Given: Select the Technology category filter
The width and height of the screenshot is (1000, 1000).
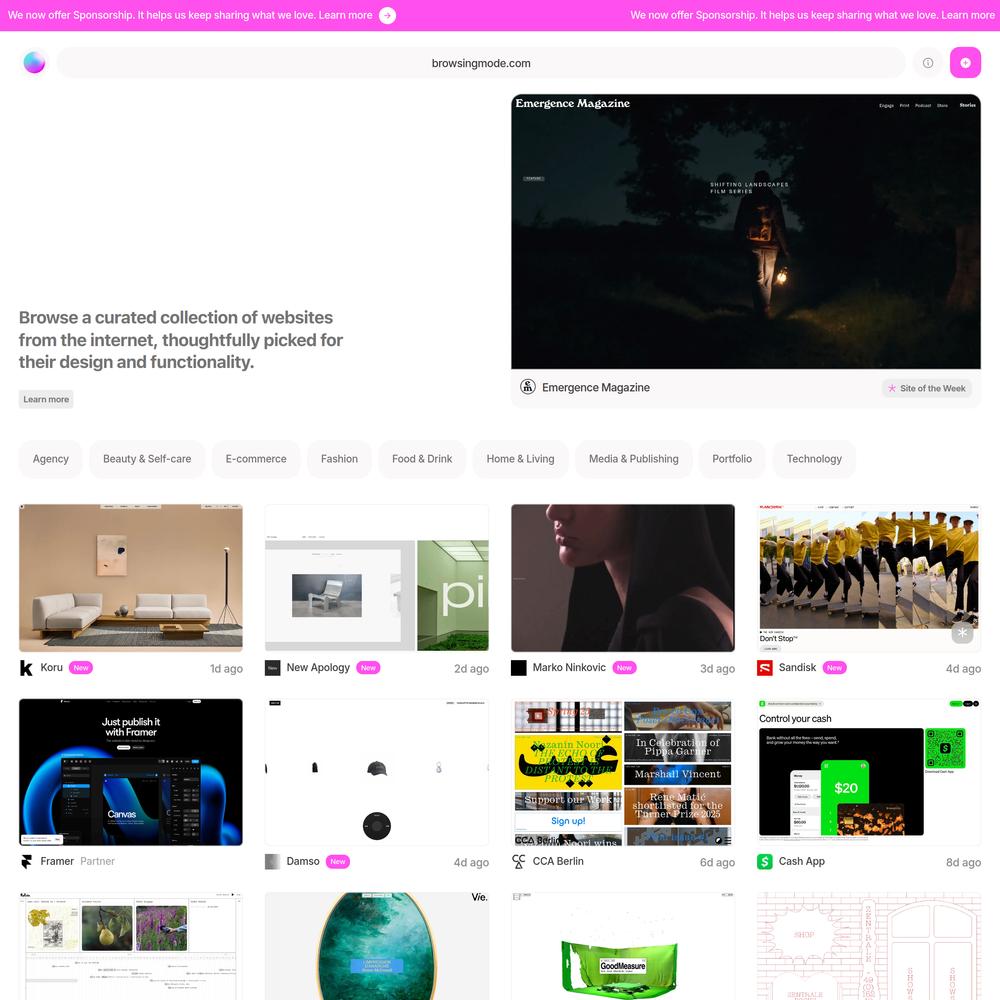Looking at the screenshot, I should (814, 459).
